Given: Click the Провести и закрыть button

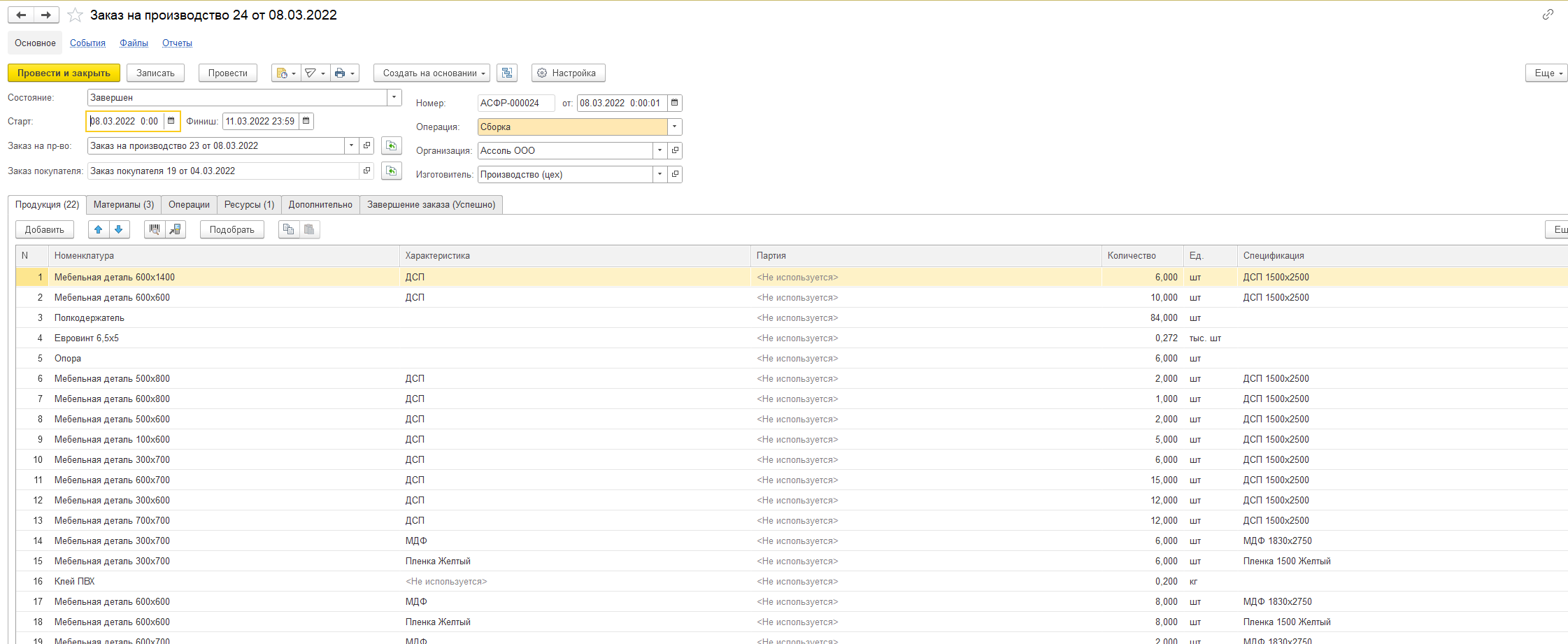Looking at the screenshot, I should pyautogui.click(x=64, y=73).
